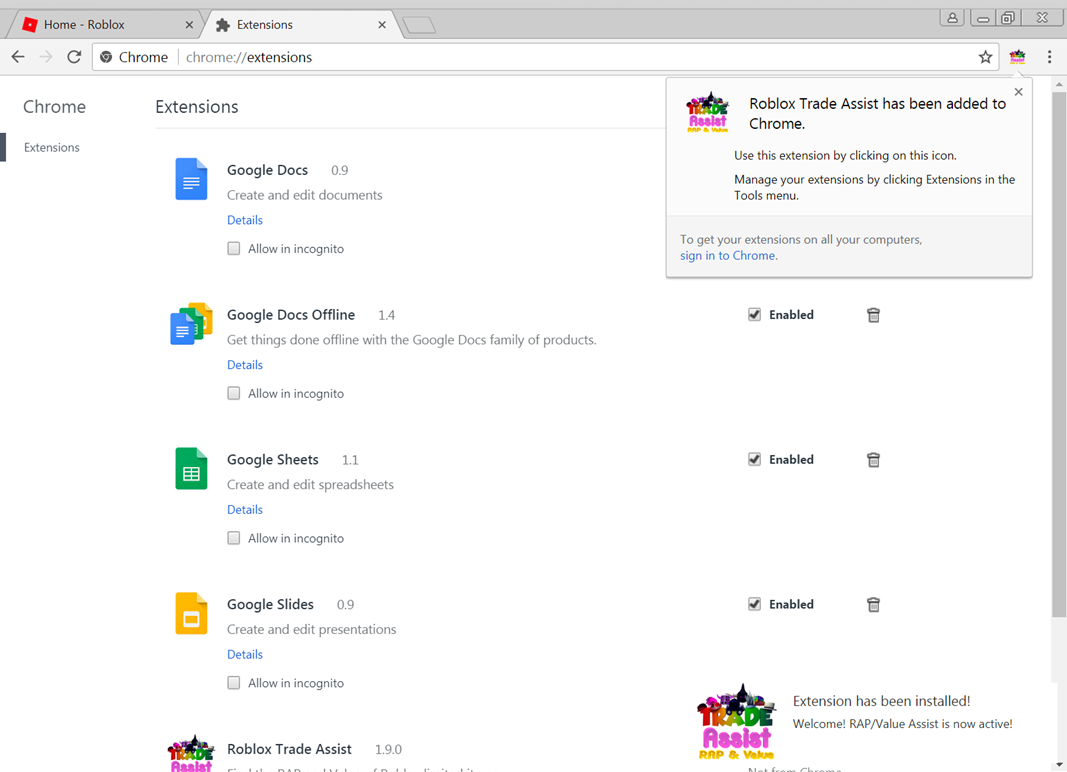Click 'Extension has been installed!' notification text
Image resolution: width=1067 pixels, height=772 pixels.
881,701
